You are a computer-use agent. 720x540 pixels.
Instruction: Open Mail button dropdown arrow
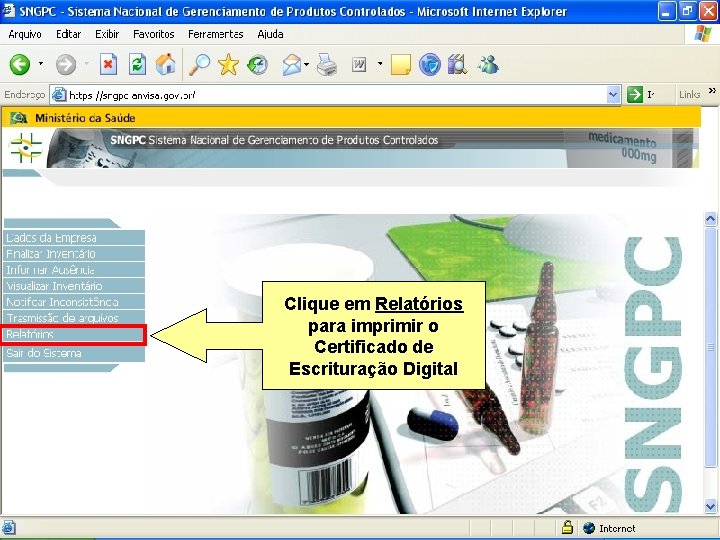click(306, 64)
